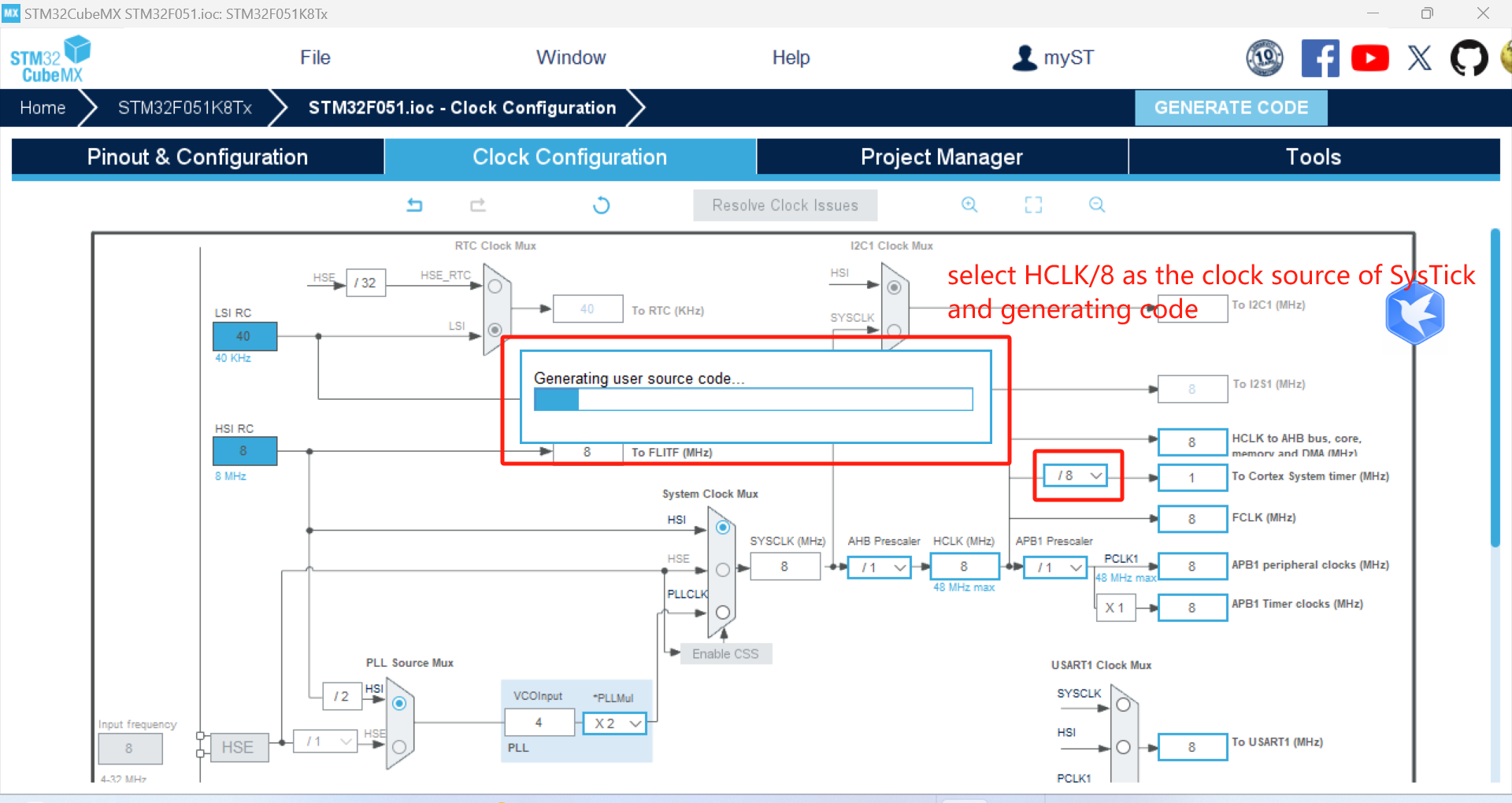The width and height of the screenshot is (1512, 803).
Task: Zoom out of the clock diagram
Action: 1097,205
